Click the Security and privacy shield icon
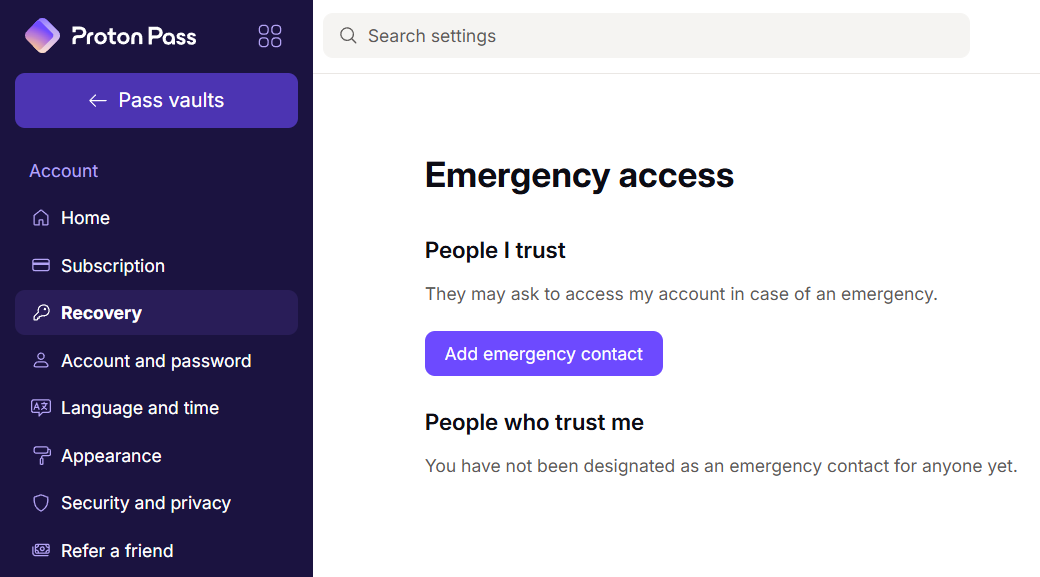This screenshot has width=1040, height=577. [40, 502]
